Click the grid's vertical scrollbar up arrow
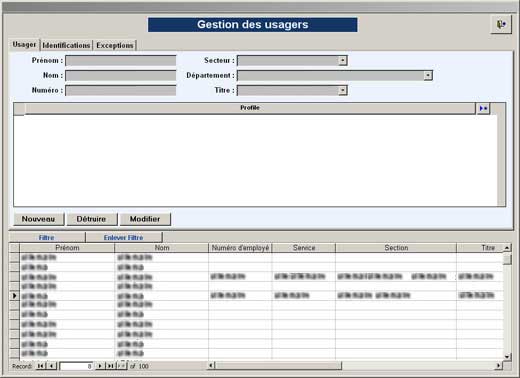520x378 pixels. pyautogui.click(x=507, y=248)
